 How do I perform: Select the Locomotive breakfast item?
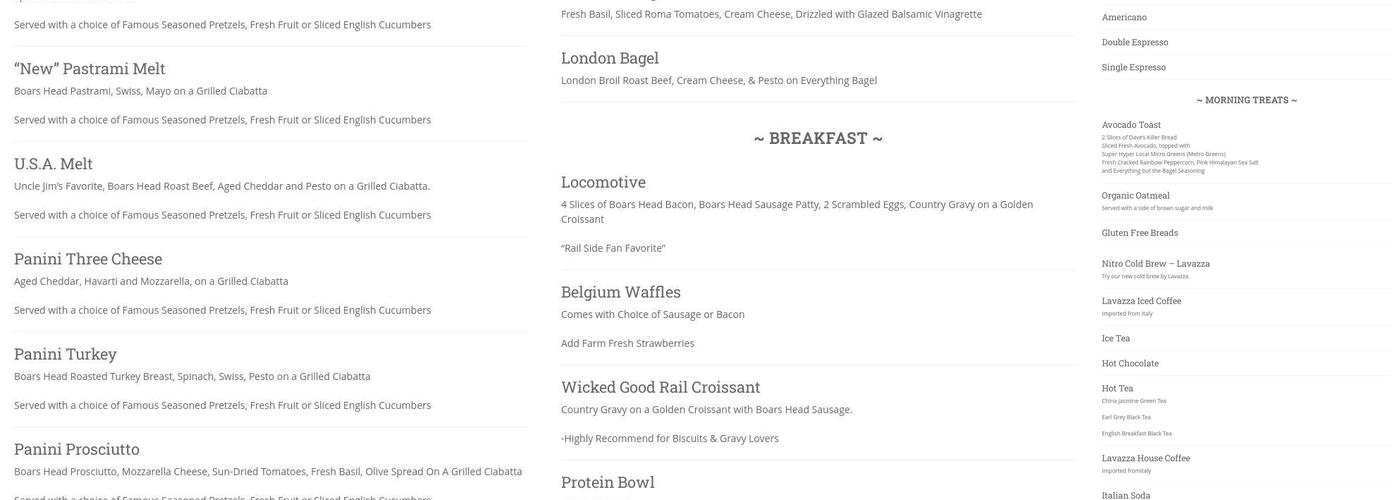click(x=603, y=182)
